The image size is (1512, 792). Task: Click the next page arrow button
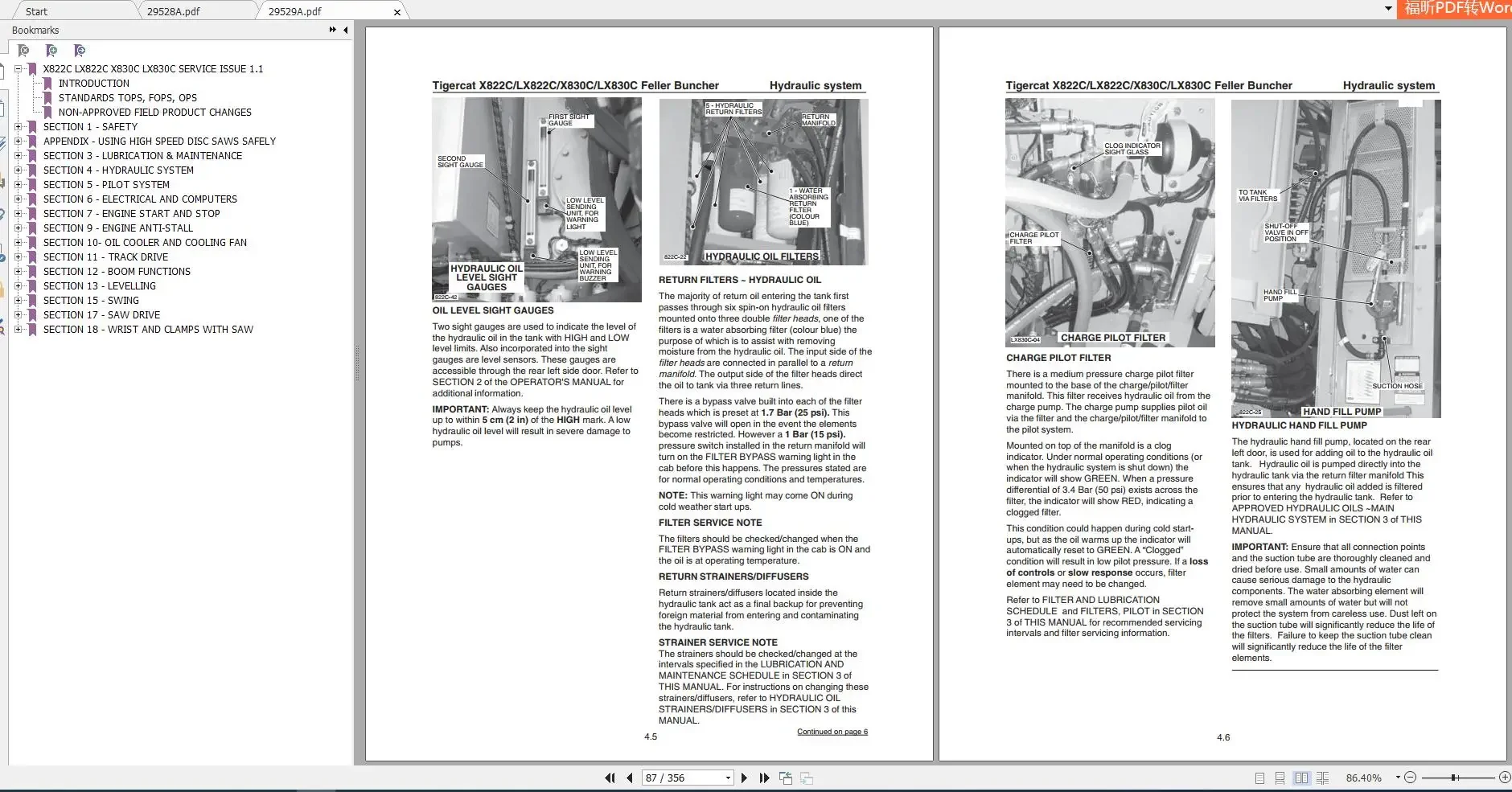click(745, 778)
